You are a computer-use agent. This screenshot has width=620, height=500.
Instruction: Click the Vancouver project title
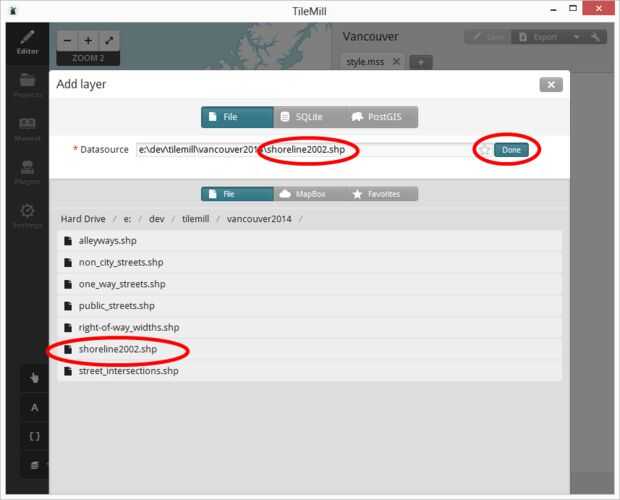point(370,36)
